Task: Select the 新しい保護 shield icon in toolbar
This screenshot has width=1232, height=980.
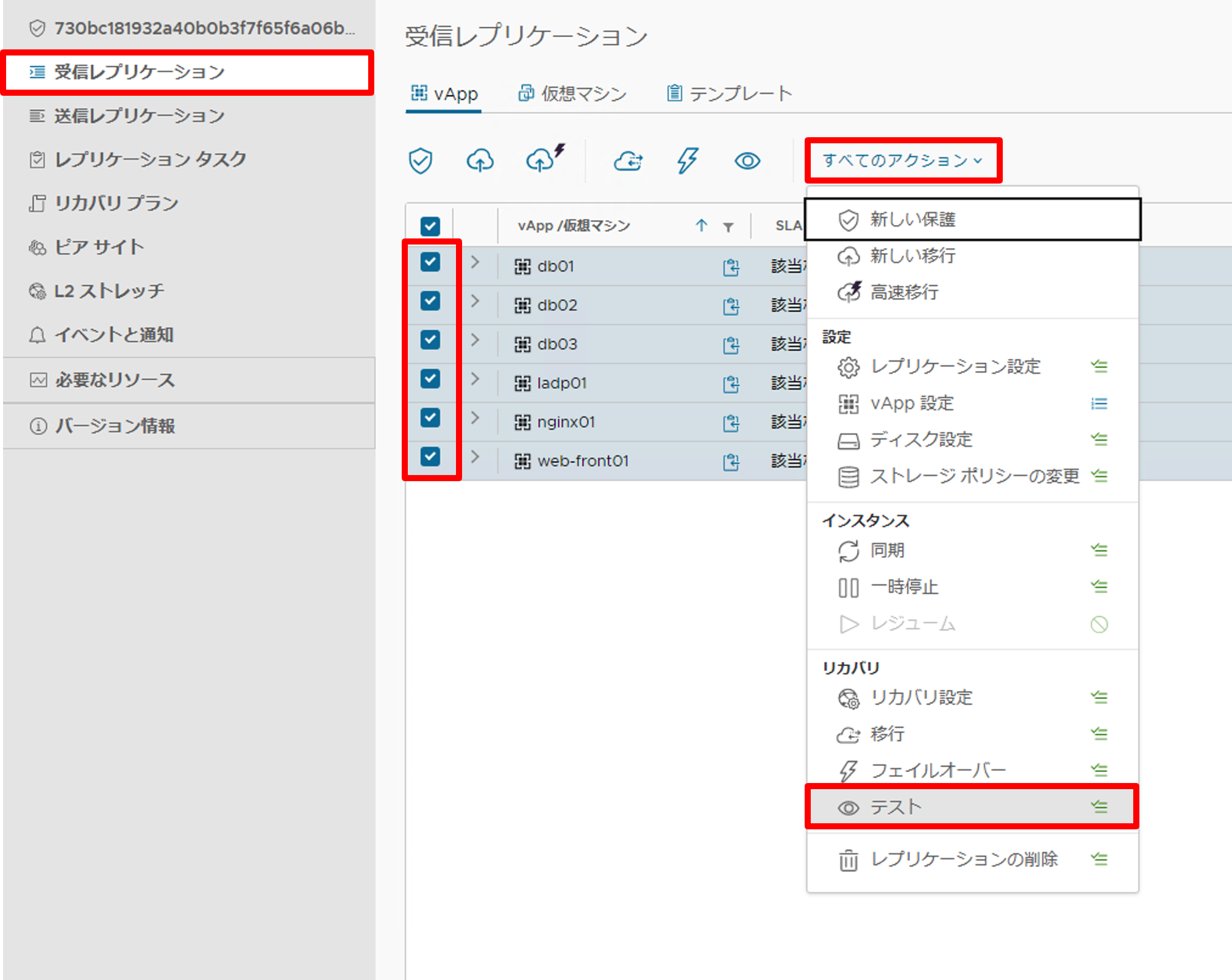Action: tap(420, 160)
